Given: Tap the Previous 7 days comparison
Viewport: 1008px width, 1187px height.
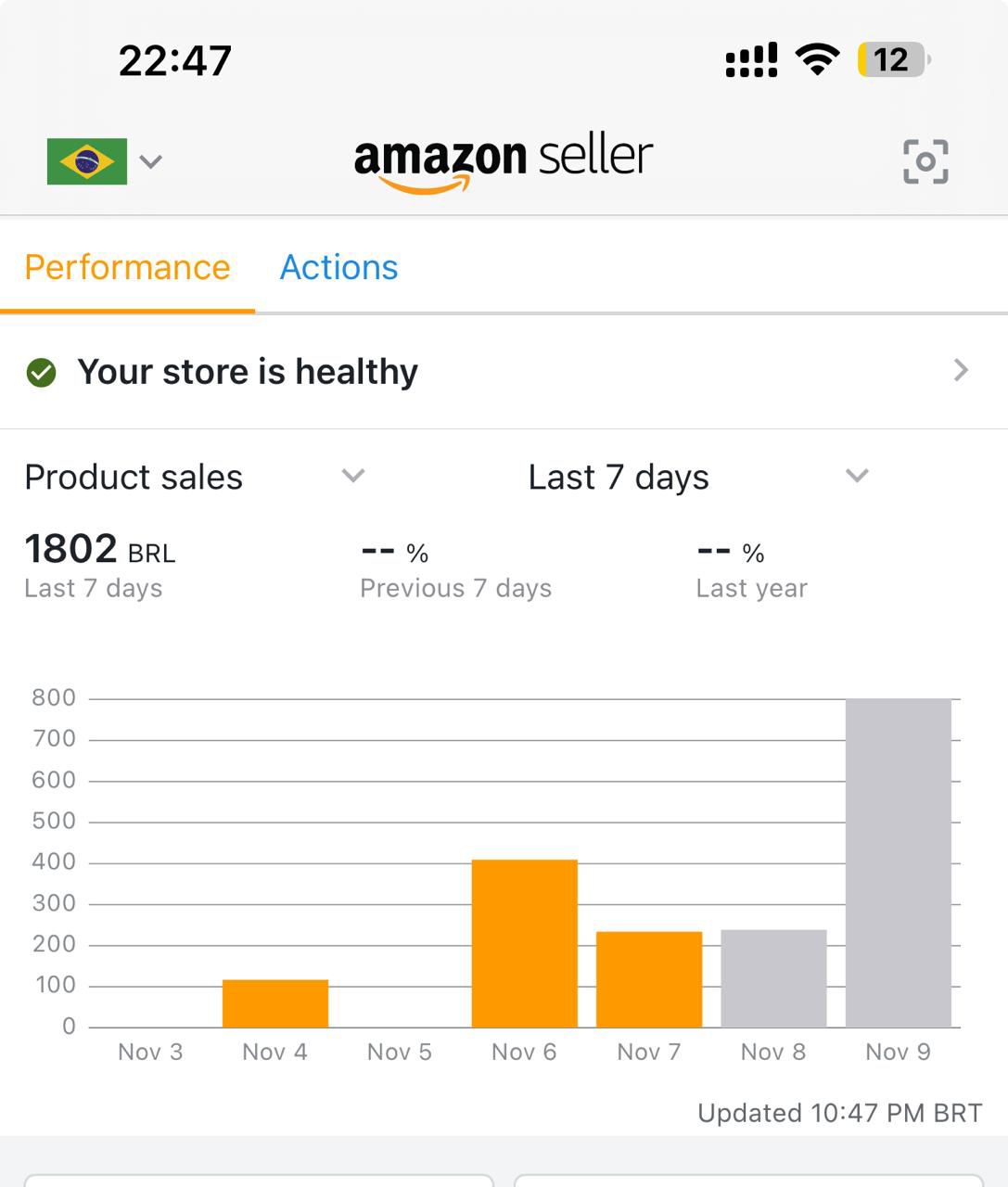Looking at the screenshot, I should [x=455, y=568].
